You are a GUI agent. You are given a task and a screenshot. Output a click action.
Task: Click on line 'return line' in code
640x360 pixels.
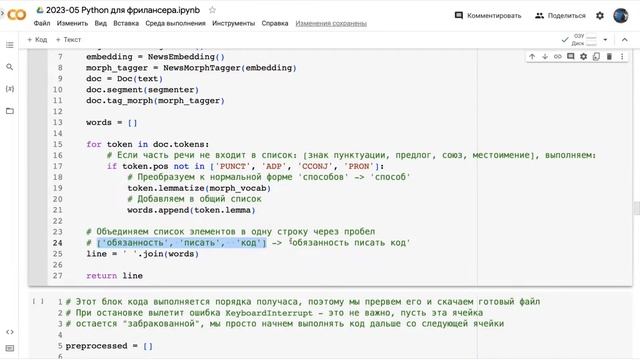114,276
